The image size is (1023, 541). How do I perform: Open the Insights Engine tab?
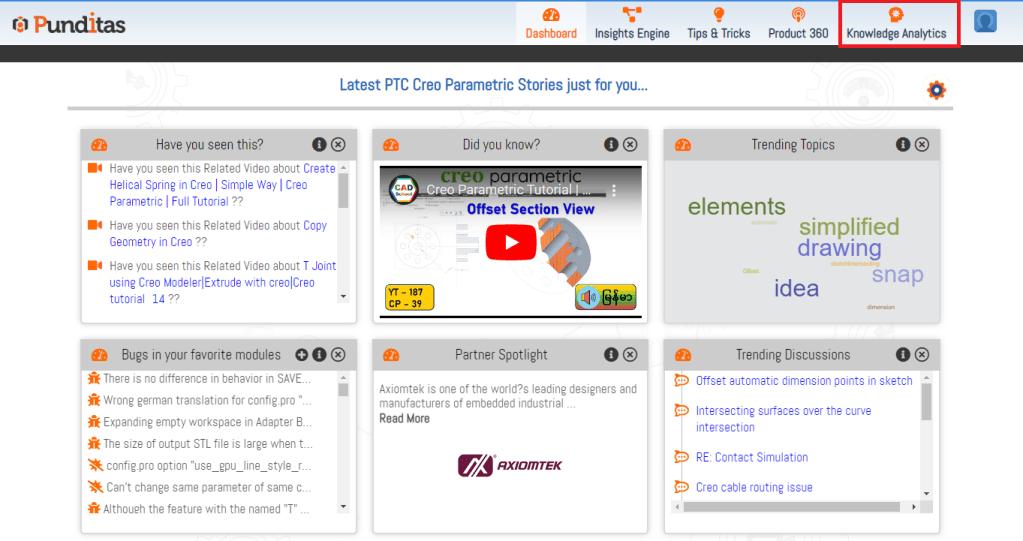632,23
